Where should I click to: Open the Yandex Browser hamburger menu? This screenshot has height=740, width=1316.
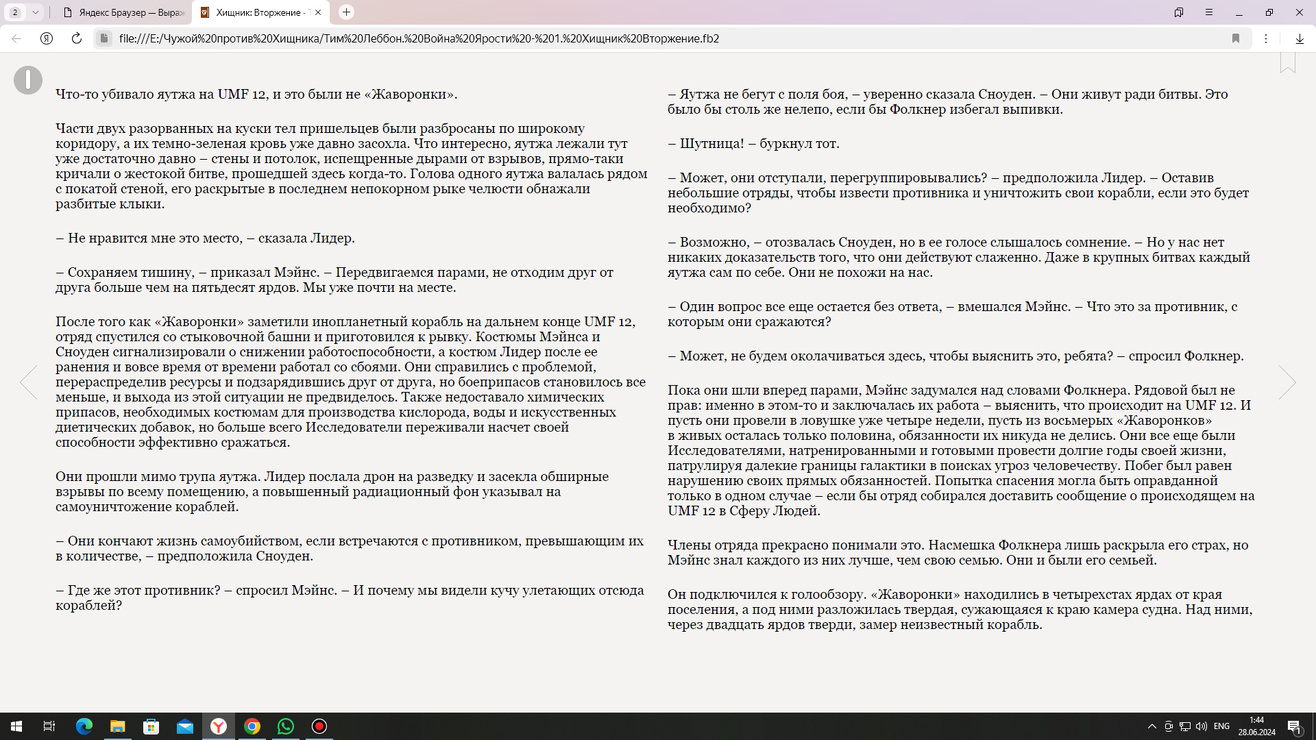(x=1209, y=12)
